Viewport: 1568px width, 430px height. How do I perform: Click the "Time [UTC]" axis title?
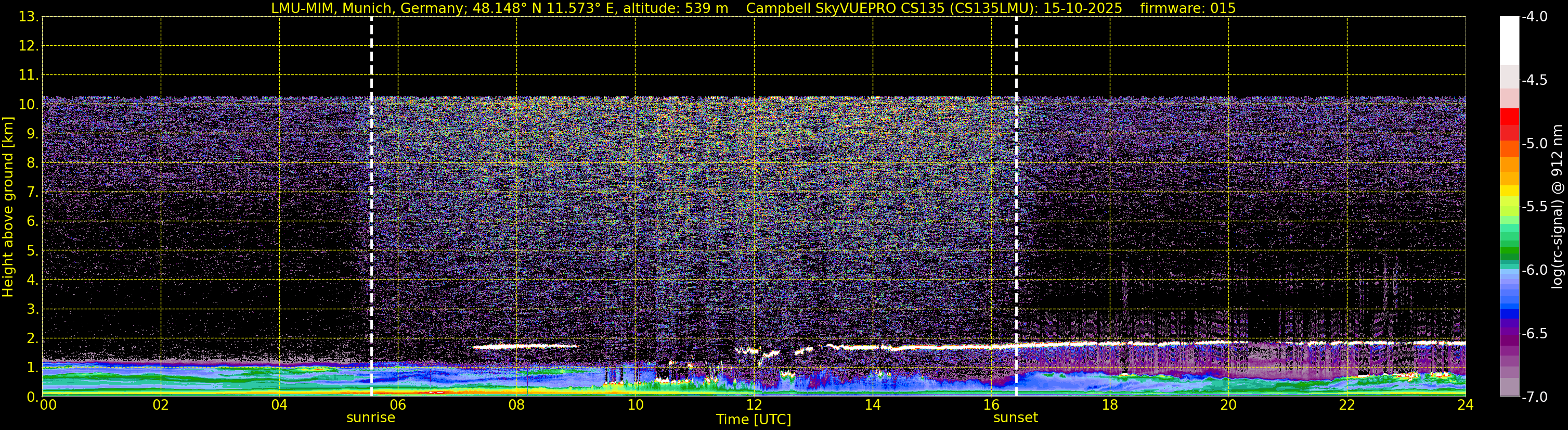(754, 420)
